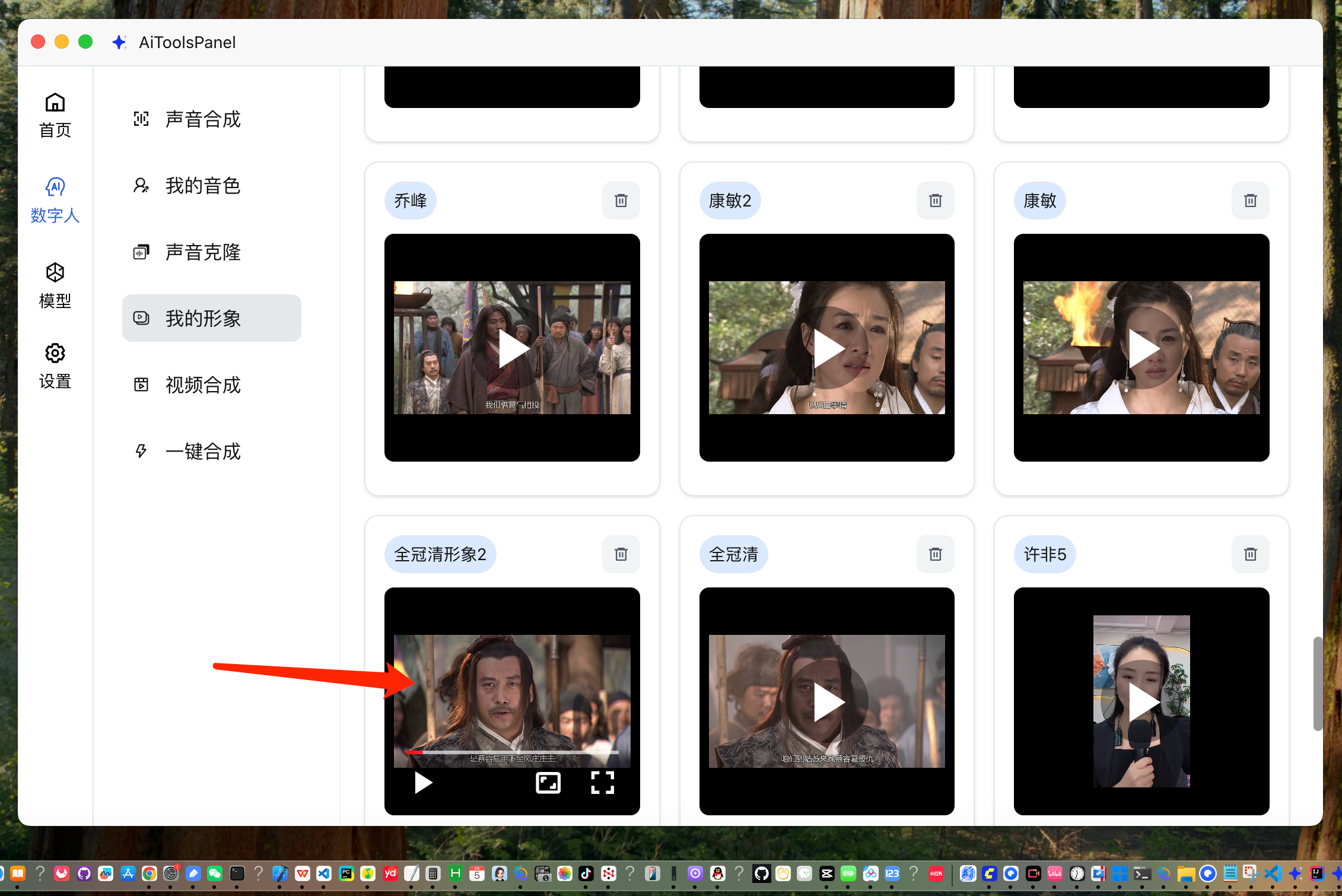Screen dimensions: 1342x896
Task: Click play control in 全冠清形象2 video bar
Action: pyautogui.click(x=423, y=783)
